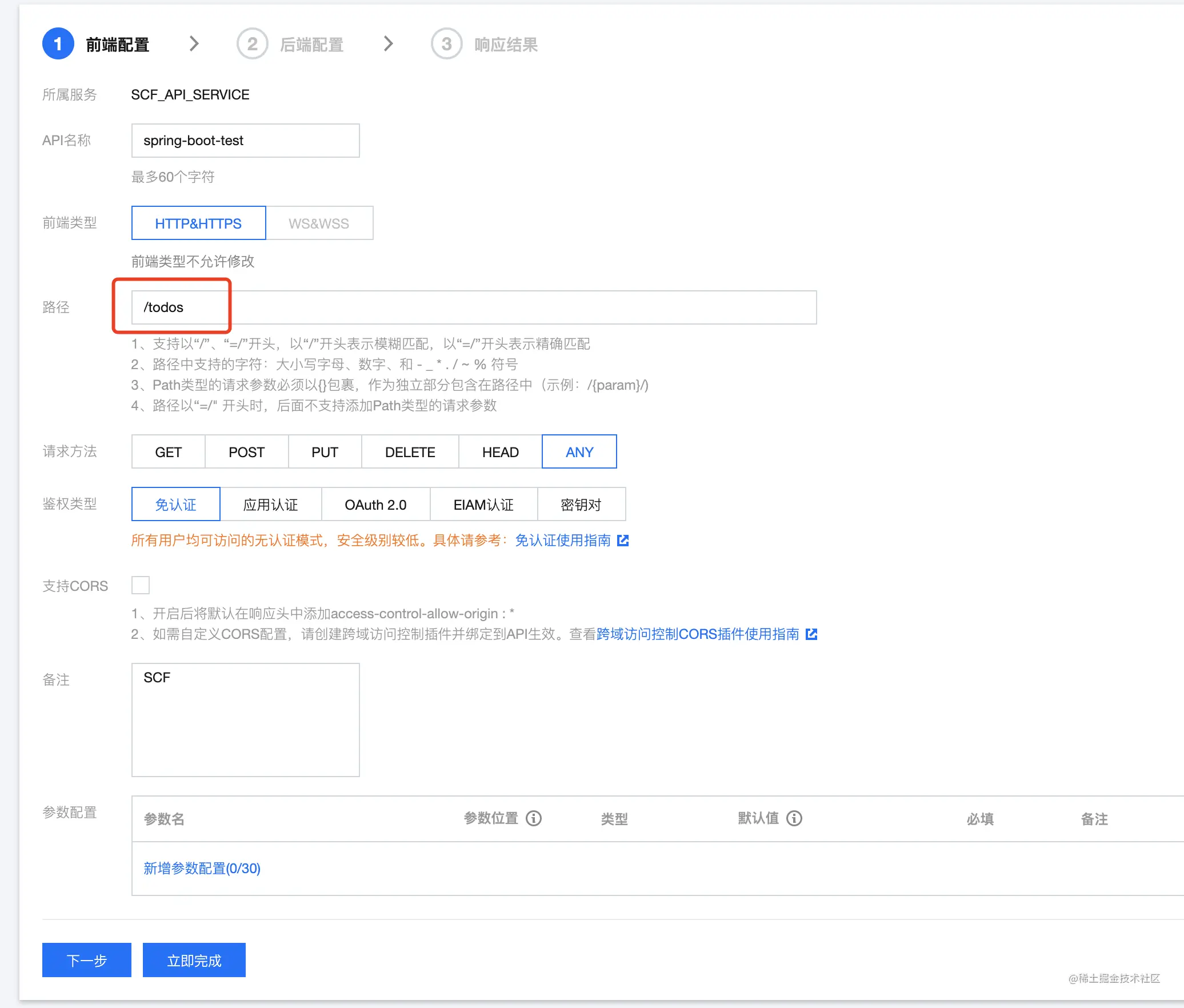1184x1008 pixels.
Task: Focus the API名称 input field
Action: (x=246, y=140)
